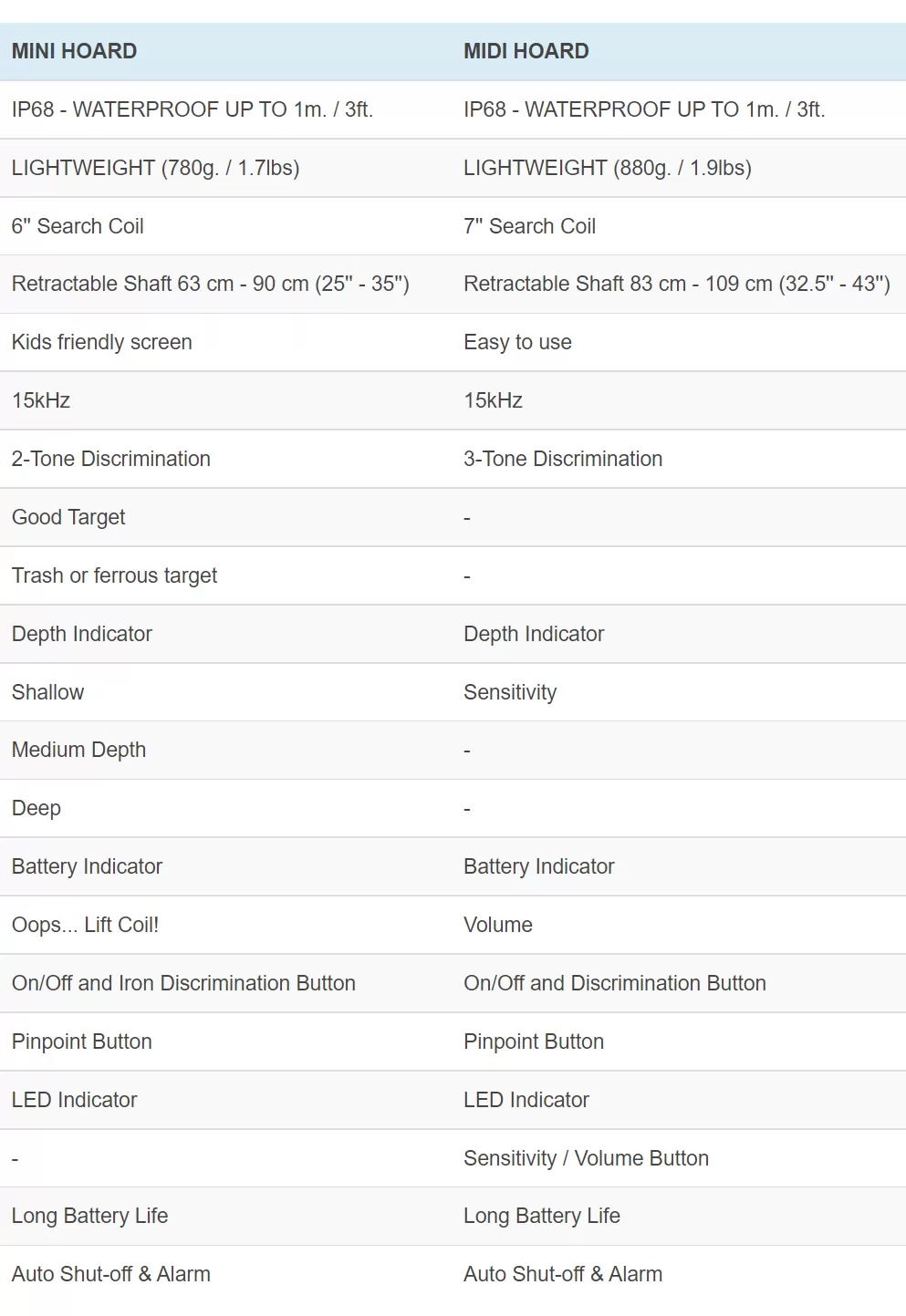Select 2-Tone Discrimination text
906x1316 pixels.
(110, 459)
